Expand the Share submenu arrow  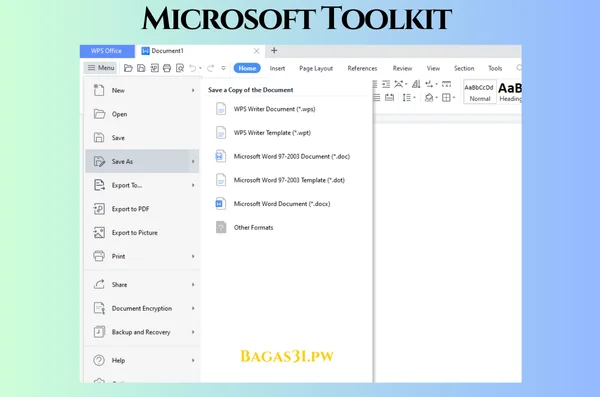tap(193, 284)
